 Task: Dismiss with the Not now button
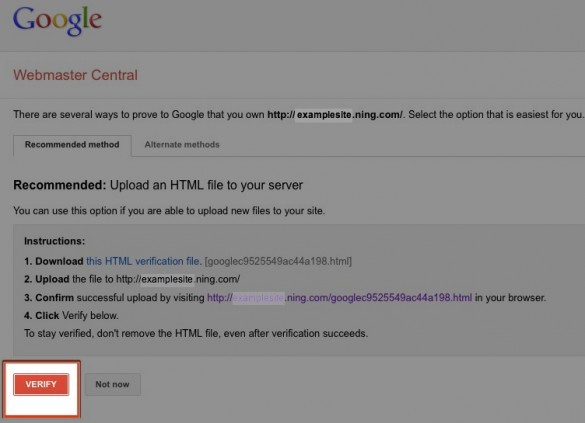[113, 384]
